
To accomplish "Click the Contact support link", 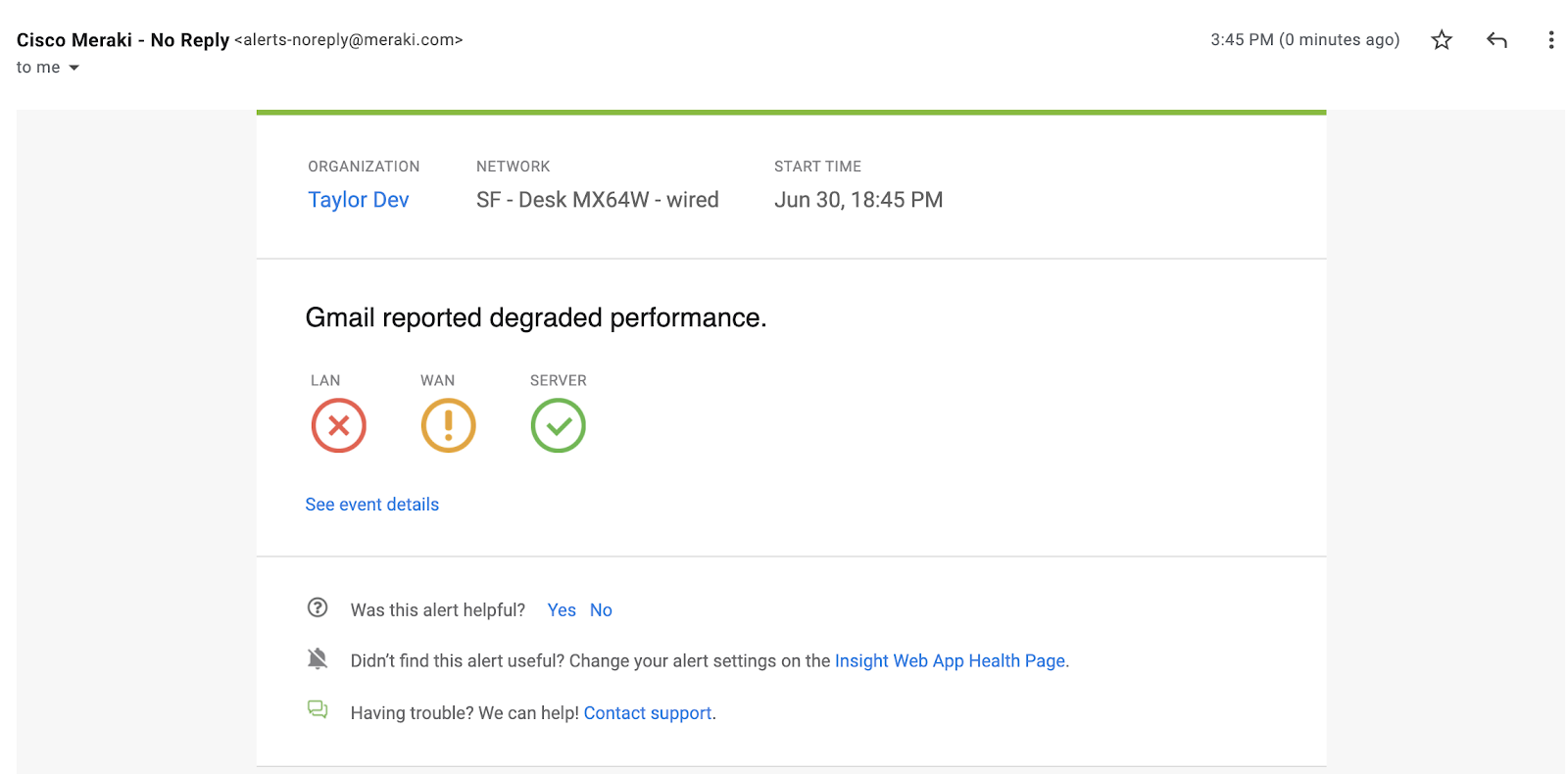I will pyautogui.click(x=648, y=713).
